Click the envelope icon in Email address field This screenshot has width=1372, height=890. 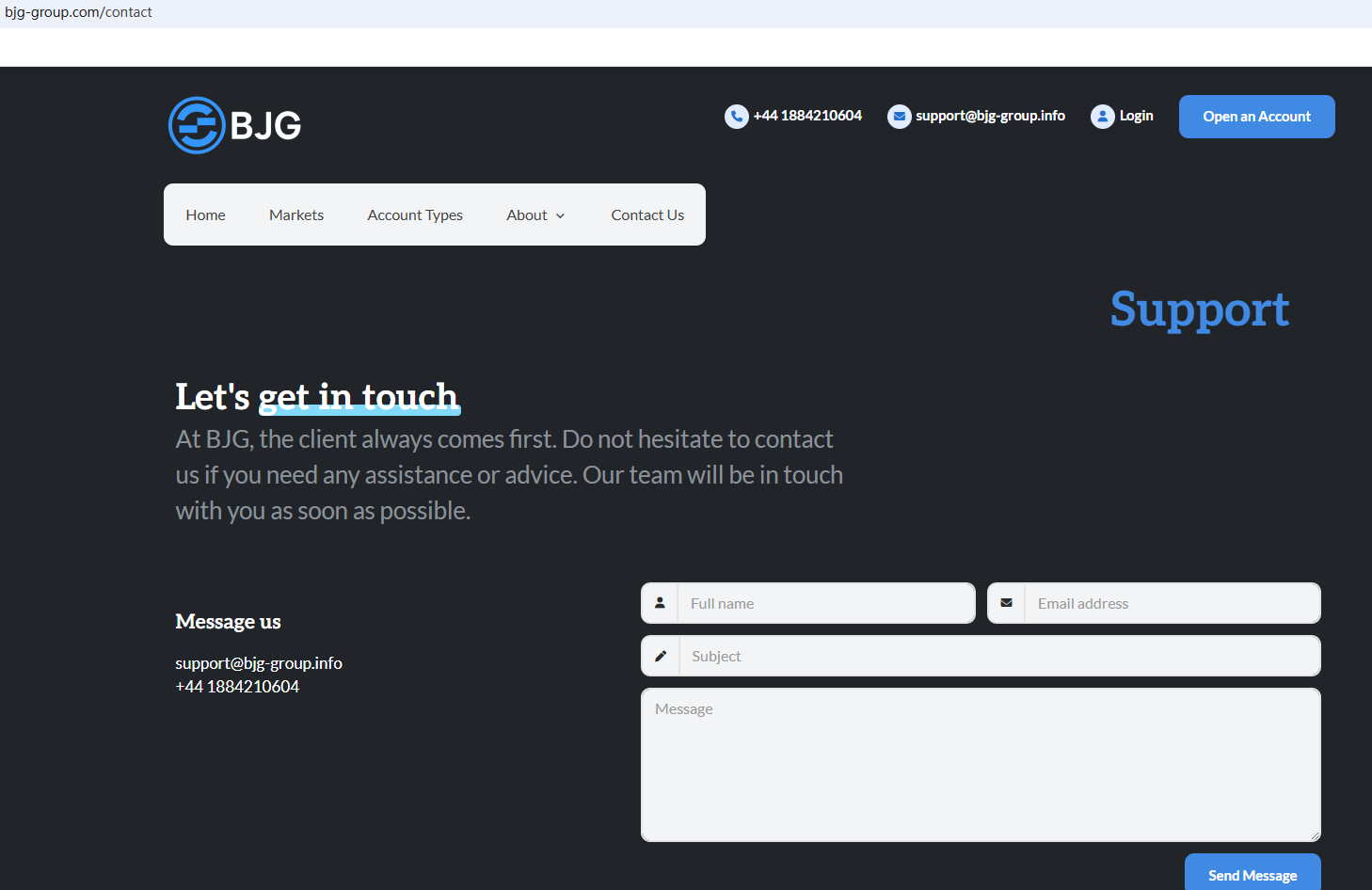[x=1006, y=603]
